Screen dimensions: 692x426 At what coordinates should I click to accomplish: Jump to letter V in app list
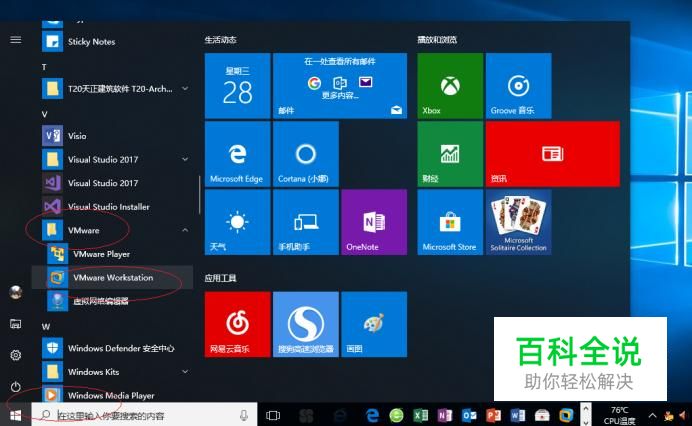pyautogui.click(x=44, y=114)
